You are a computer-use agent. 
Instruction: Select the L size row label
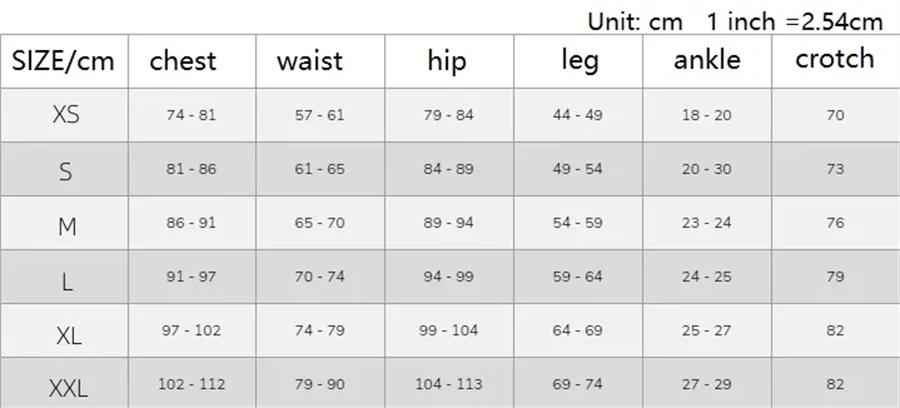(x=66, y=279)
